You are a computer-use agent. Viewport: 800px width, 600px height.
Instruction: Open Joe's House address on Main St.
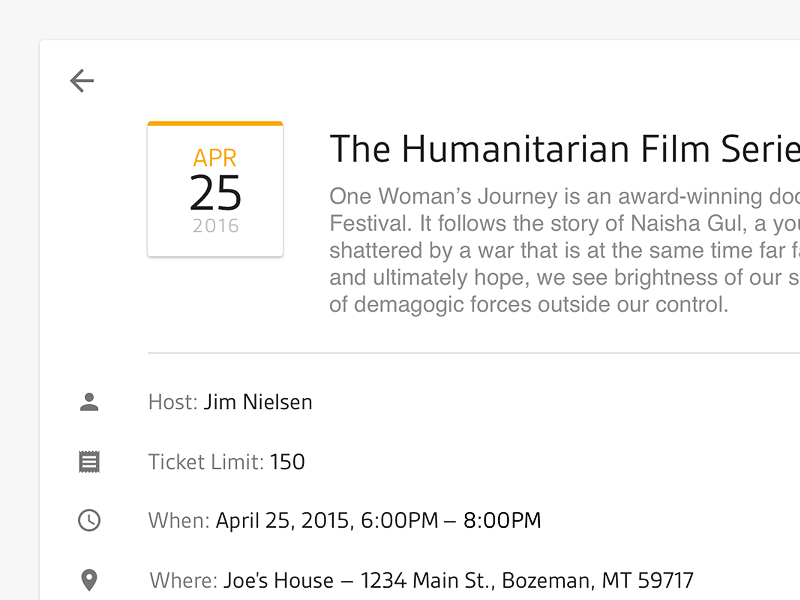point(459,580)
